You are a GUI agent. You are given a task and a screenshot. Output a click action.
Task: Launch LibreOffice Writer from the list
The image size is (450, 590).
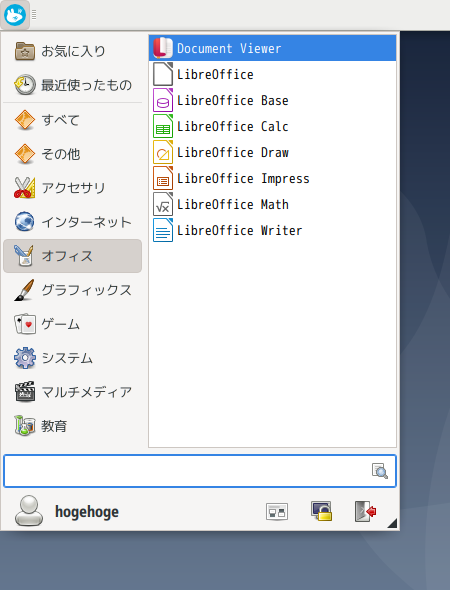coord(272,230)
